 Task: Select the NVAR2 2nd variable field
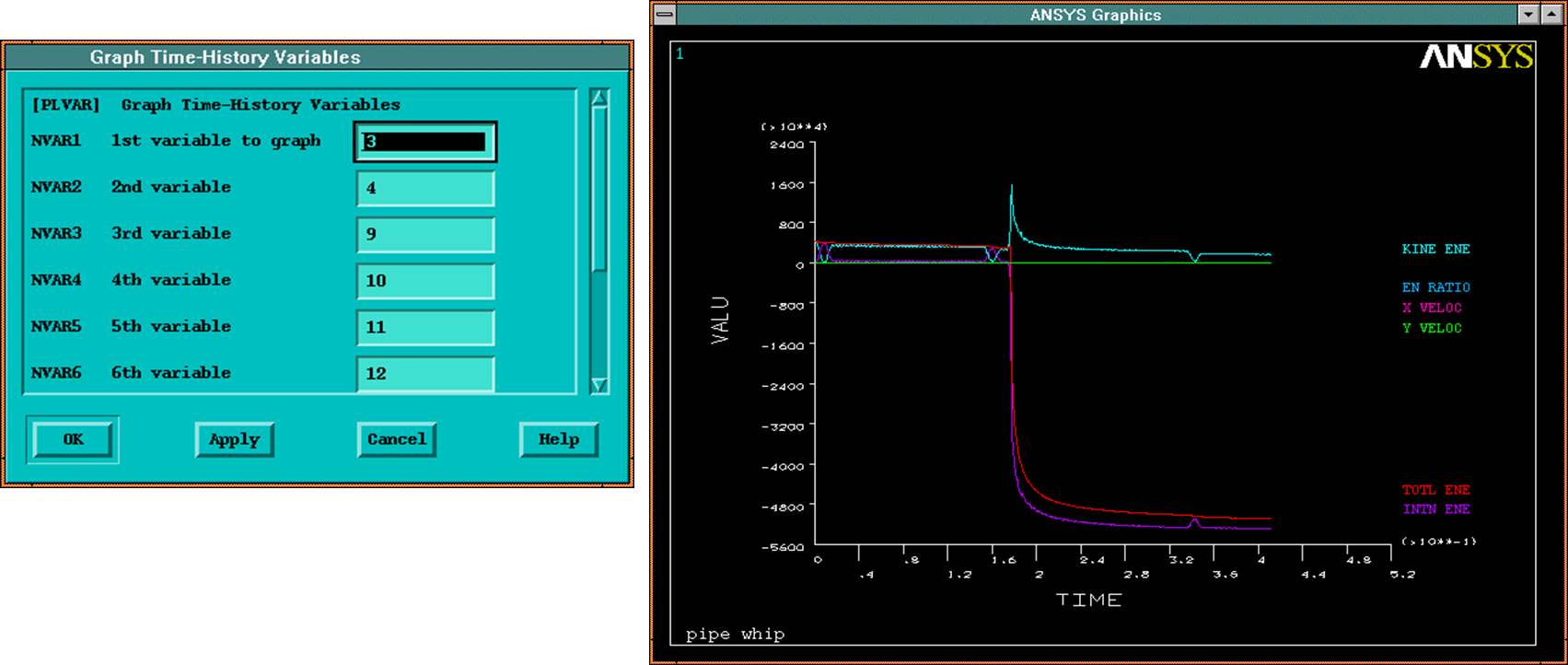[425, 188]
